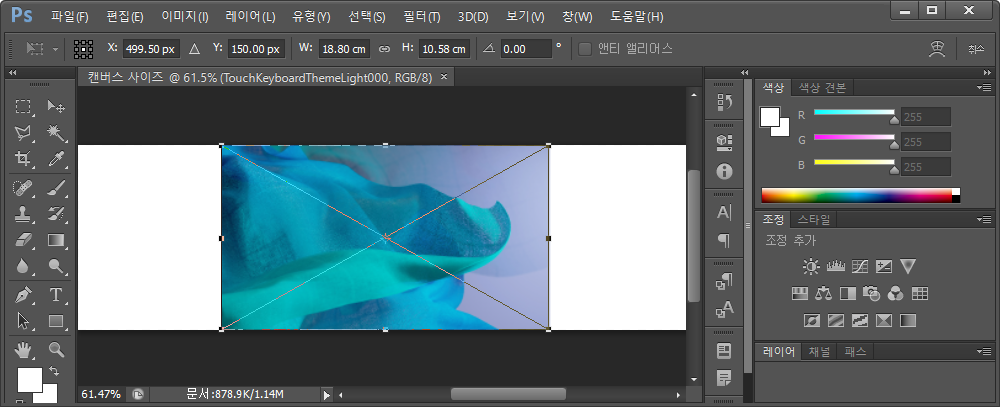Select the Clone Stamp tool
The image size is (1000, 407).
click(x=24, y=213)
